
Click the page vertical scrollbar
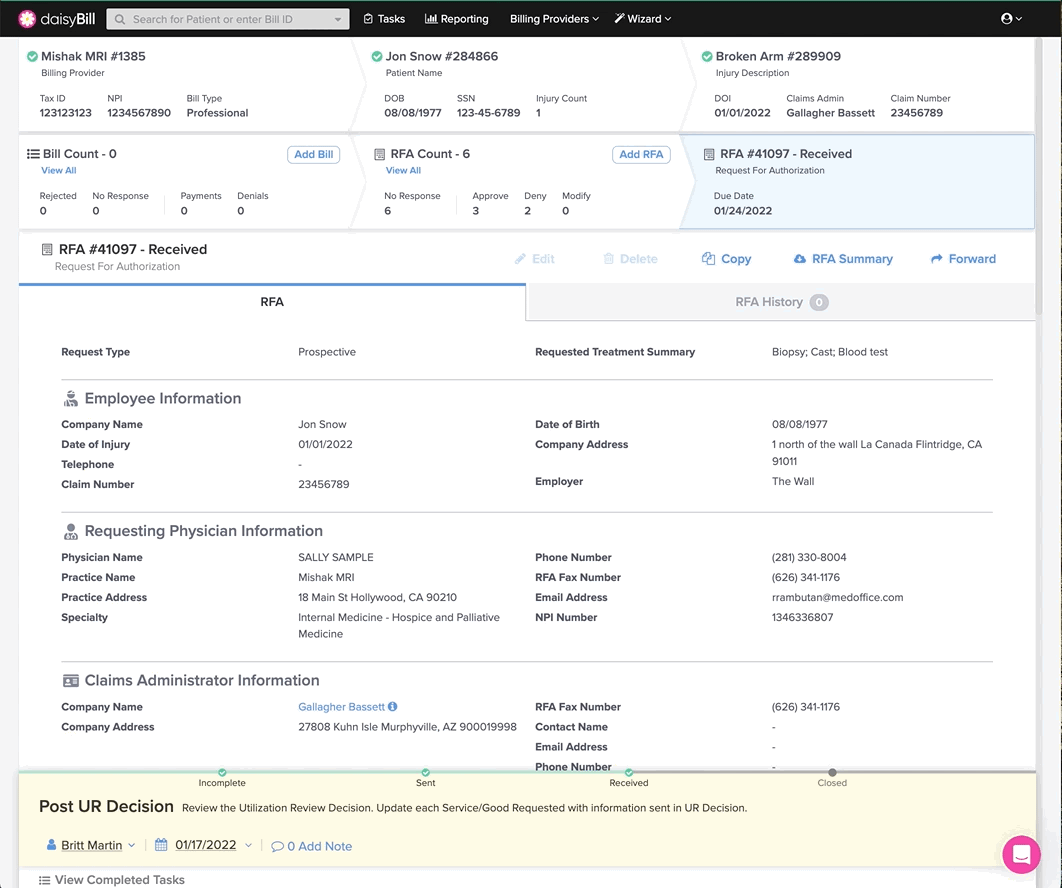1039,176
